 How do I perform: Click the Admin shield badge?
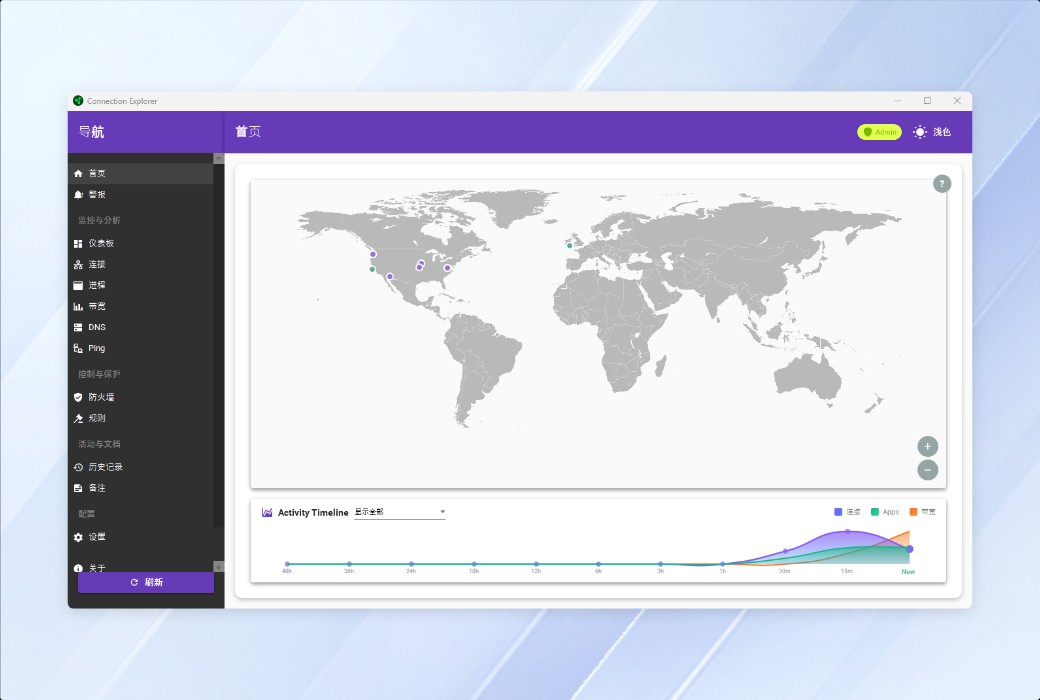879,132
